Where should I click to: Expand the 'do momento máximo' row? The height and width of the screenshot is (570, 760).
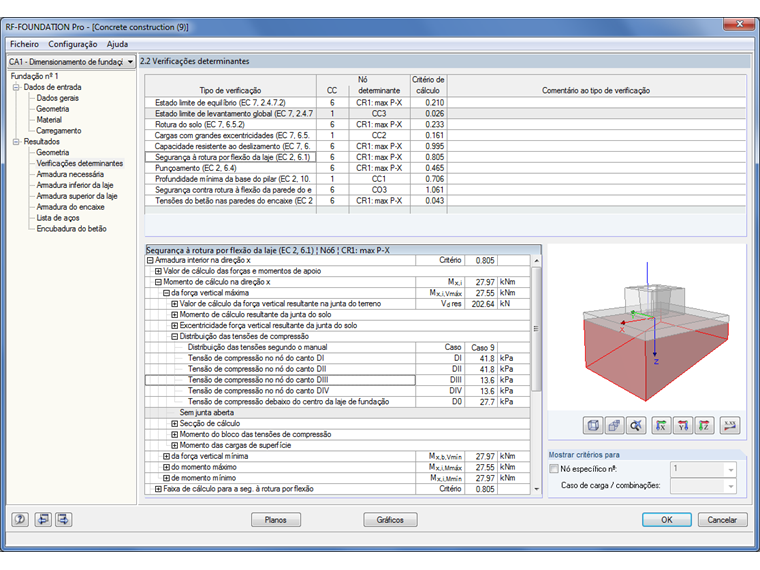(x=166, y=467)
